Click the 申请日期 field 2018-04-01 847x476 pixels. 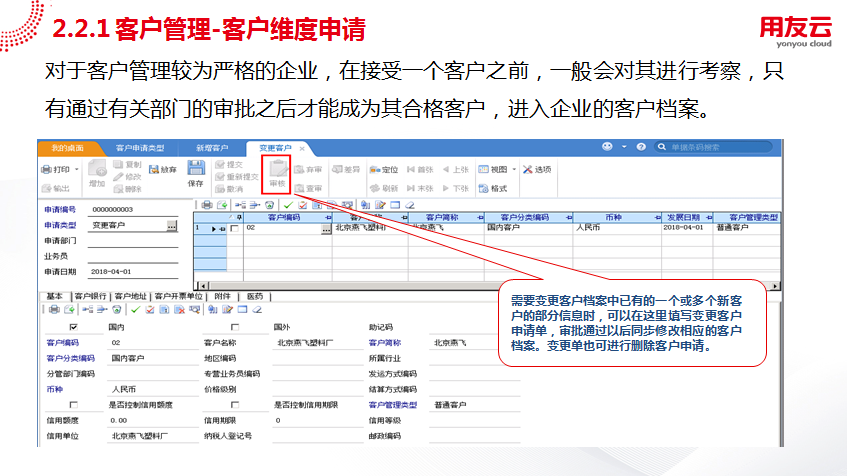coord(133,271)
